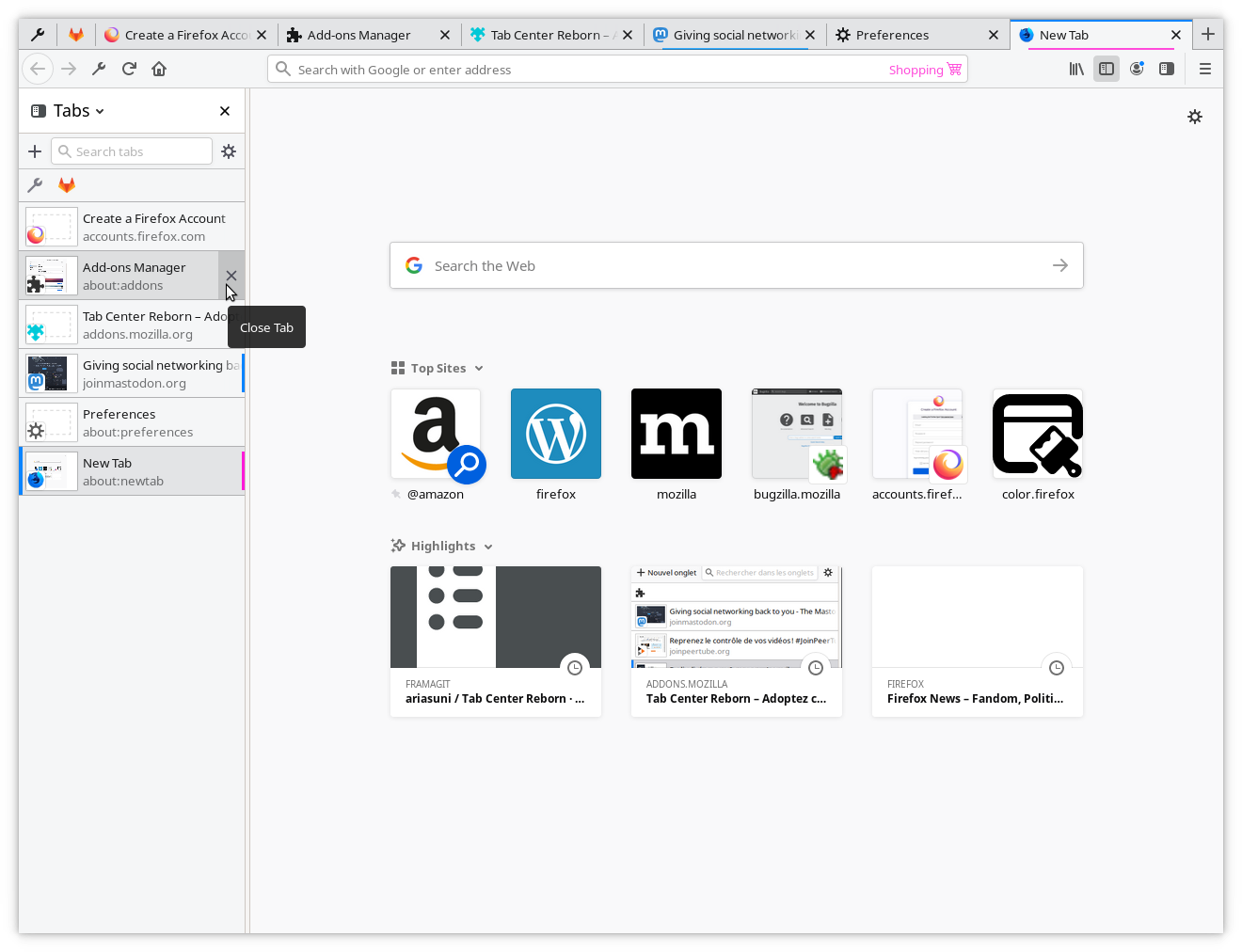
Task: Click the plus icon to add sidebar tab
Action: point(35,151)
